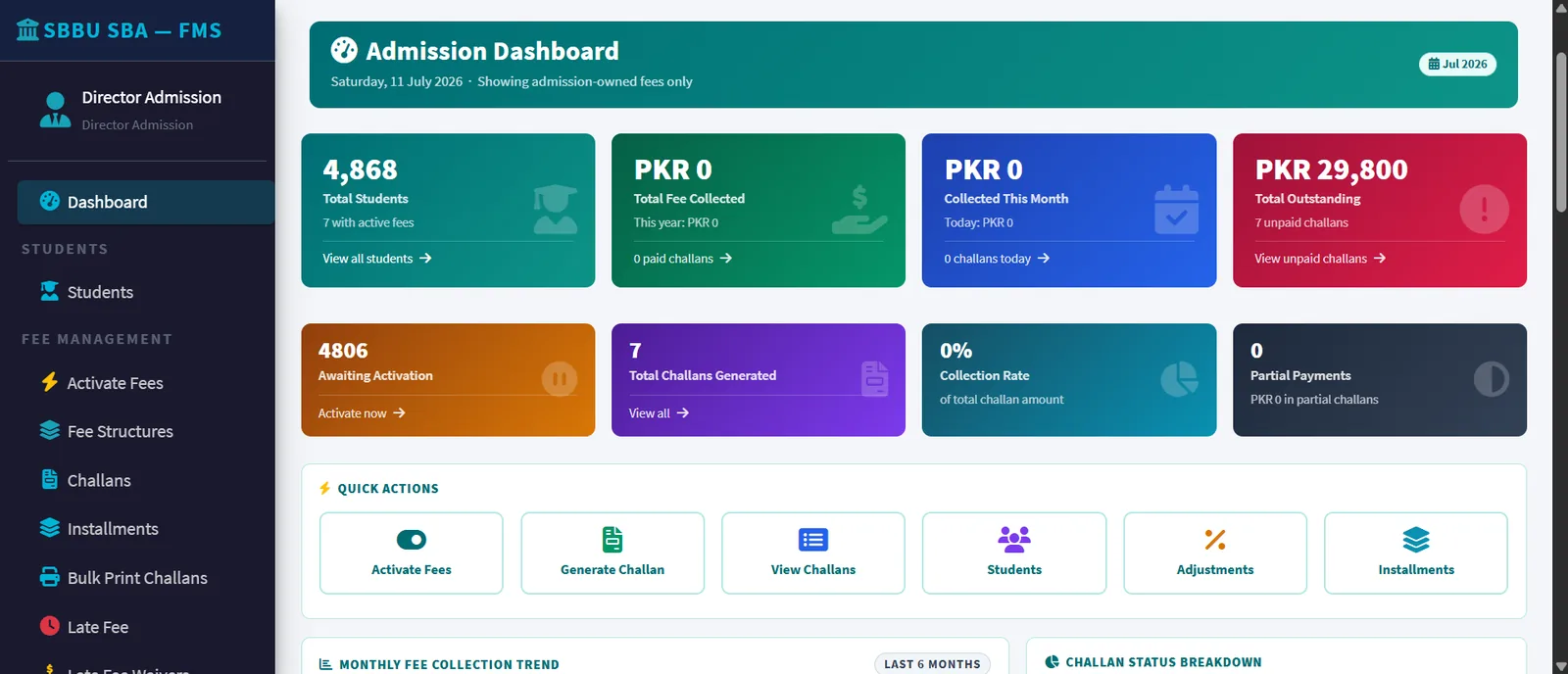Open the Dashboard menu item
Image resolution: width=1568 pixels, height=674 pixels.
(x=145, y=202)
